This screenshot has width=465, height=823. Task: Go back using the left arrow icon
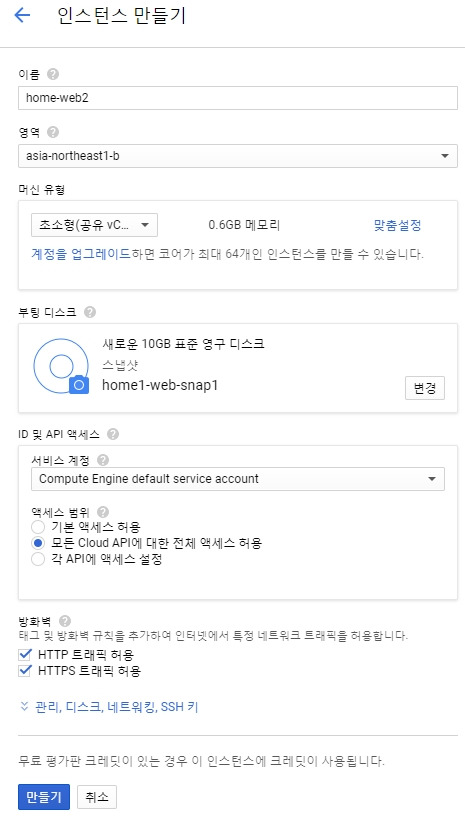point(22,15)
